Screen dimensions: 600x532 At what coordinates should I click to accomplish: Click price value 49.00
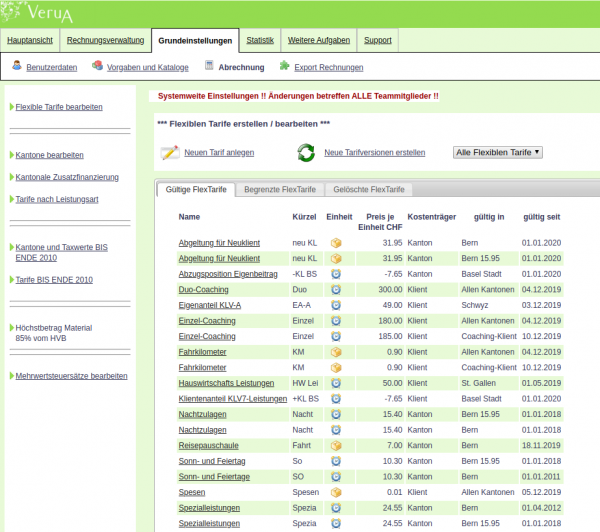392,305
